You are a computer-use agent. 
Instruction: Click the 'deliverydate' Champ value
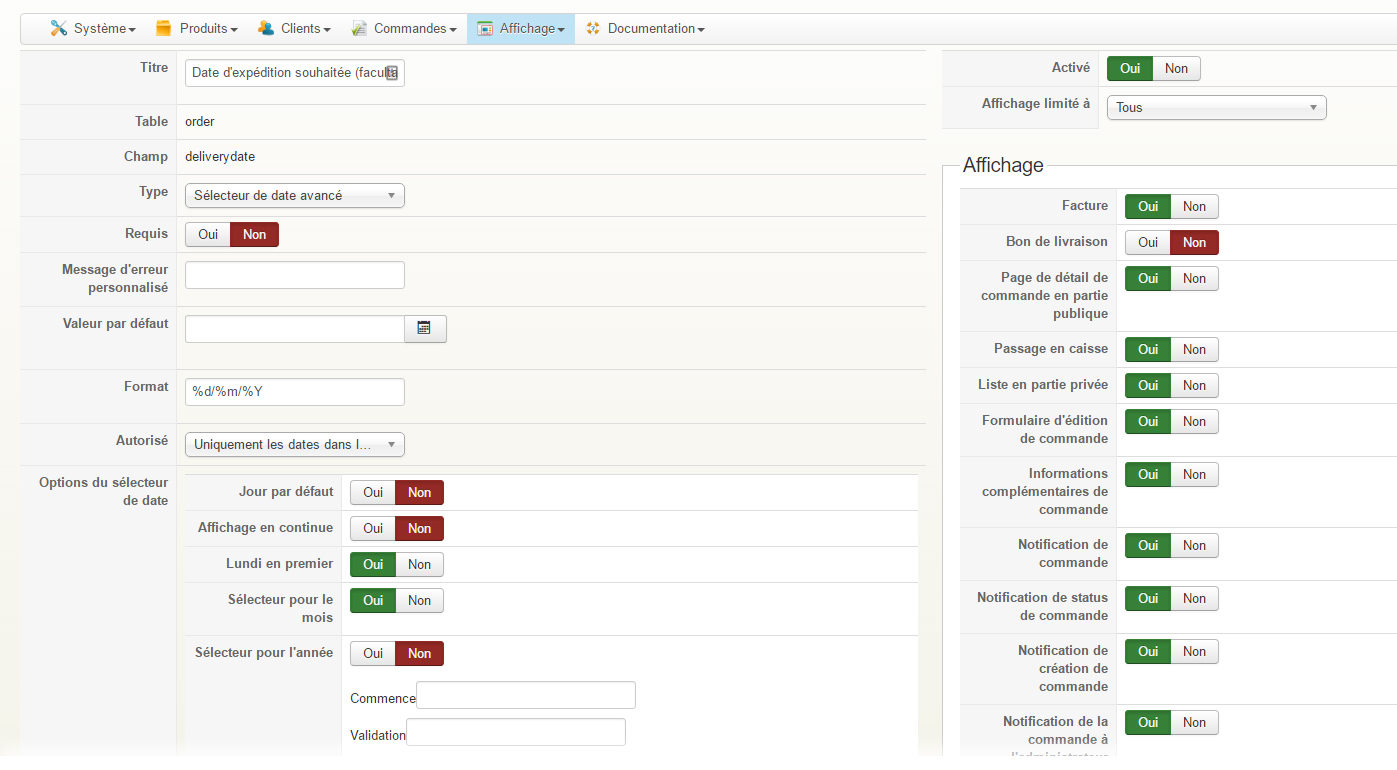220,157
